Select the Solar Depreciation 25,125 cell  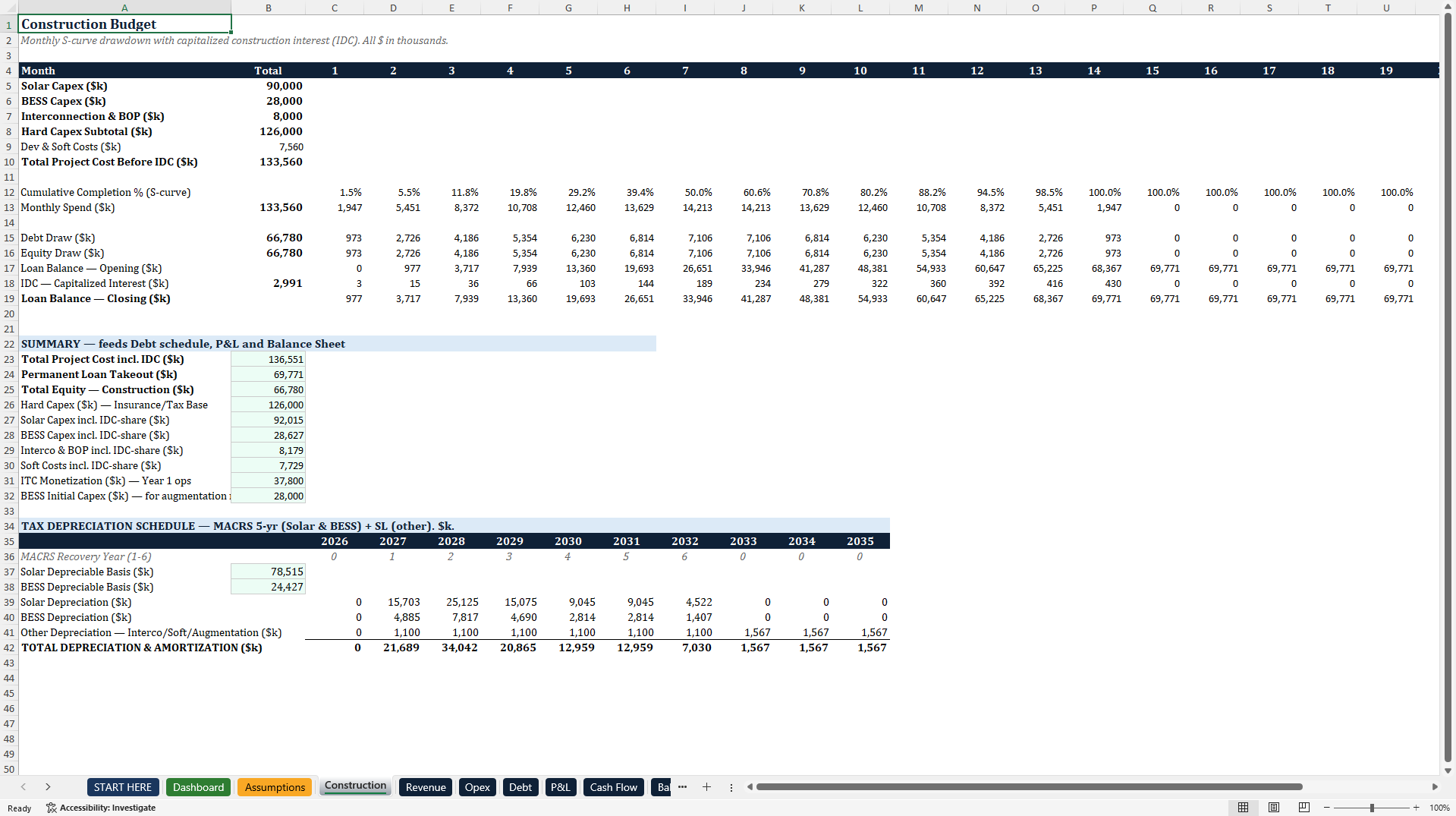(451, 602)
